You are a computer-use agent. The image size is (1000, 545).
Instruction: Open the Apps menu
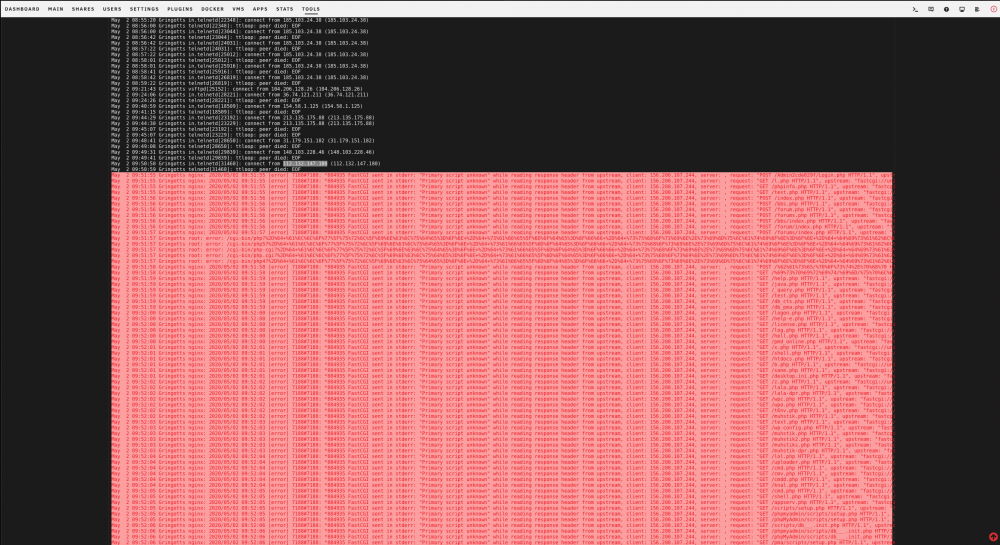pyautogui.click(x=260, y=9)
